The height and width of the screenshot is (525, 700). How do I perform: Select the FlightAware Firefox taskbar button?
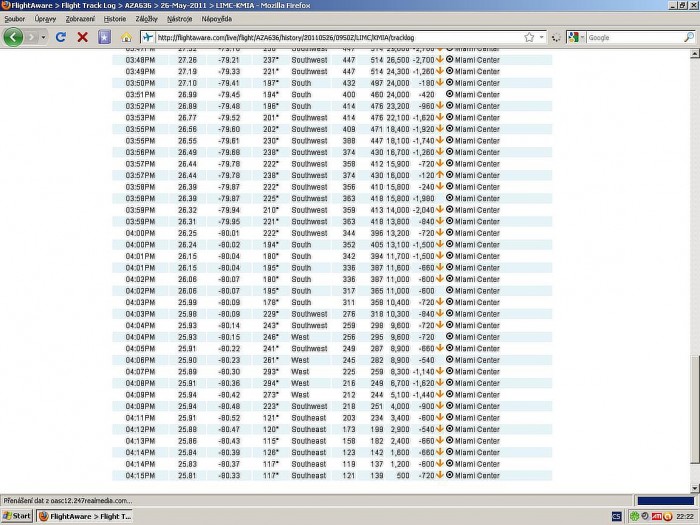(85, 516)
